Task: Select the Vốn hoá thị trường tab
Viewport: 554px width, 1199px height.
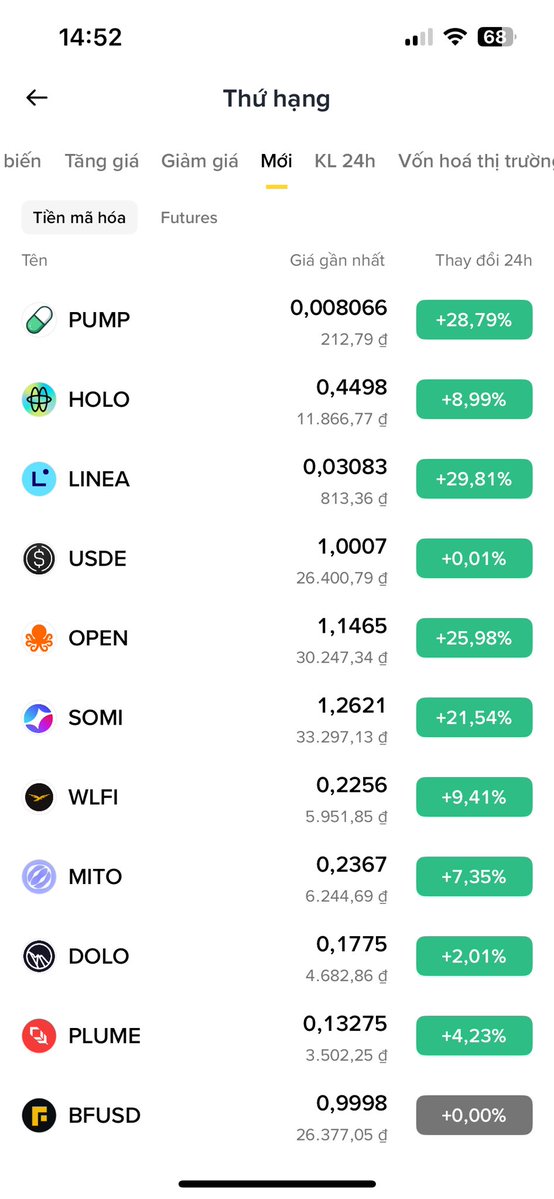Action: 475,161
